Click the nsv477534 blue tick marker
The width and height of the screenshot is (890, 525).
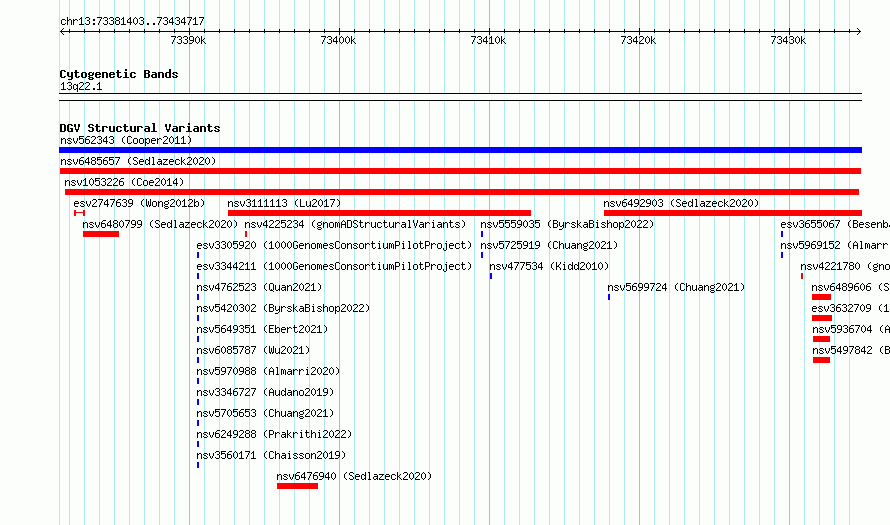(491, 276)
